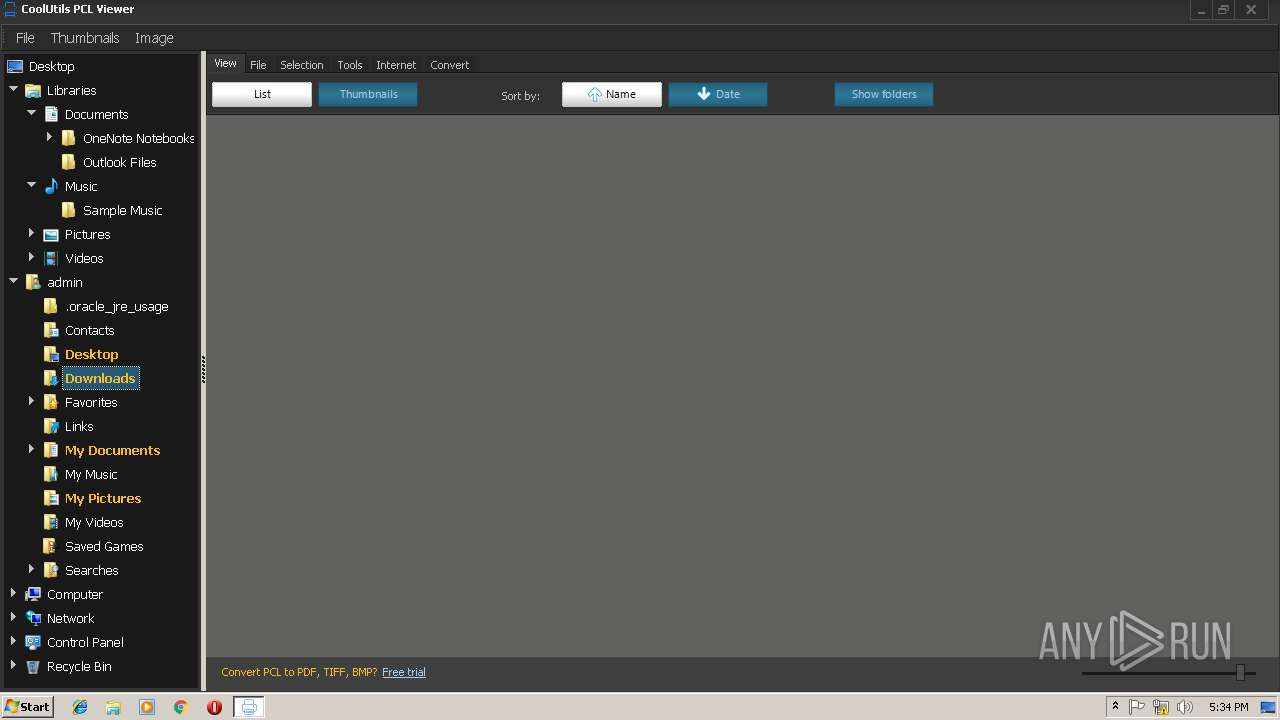The width and height of the screenshot is (1280, 720).
Task: Show hidden tray icons arrow
Action: tap(1115, 707)
